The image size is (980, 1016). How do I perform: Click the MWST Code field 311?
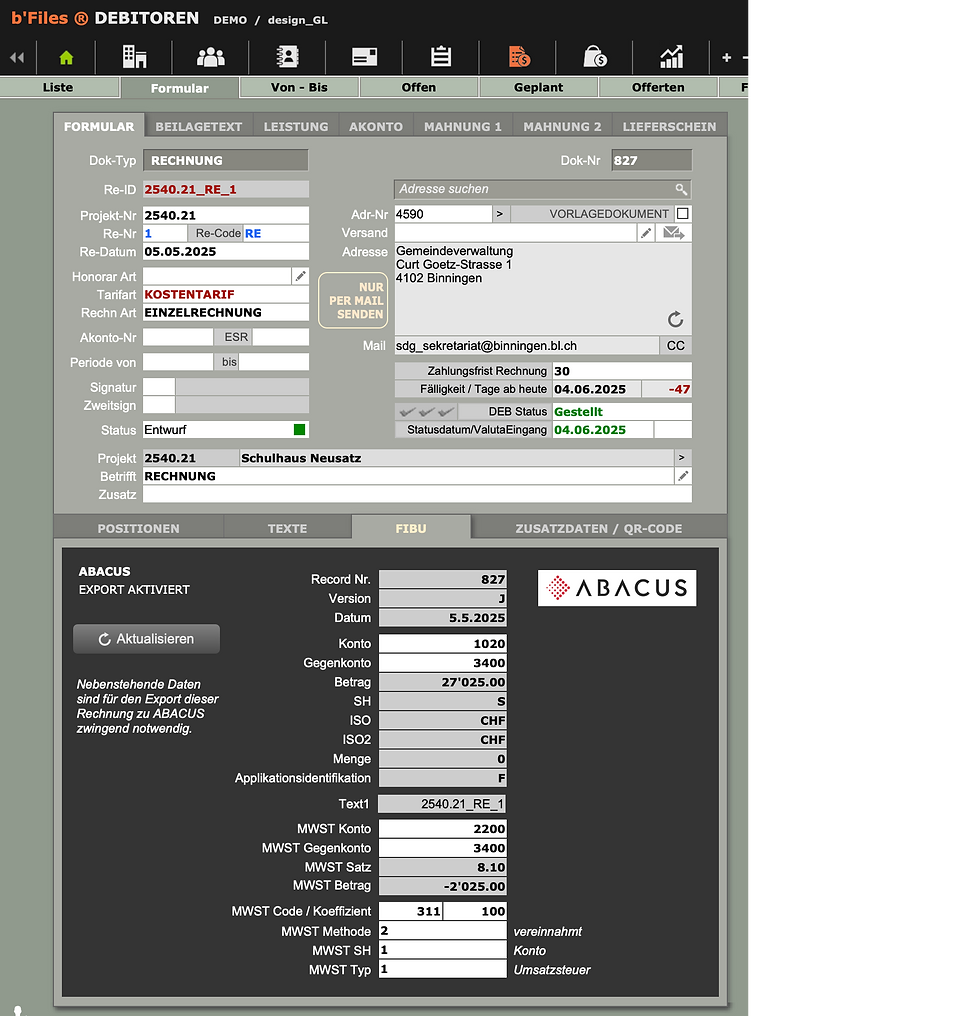(x=411, y=911)
